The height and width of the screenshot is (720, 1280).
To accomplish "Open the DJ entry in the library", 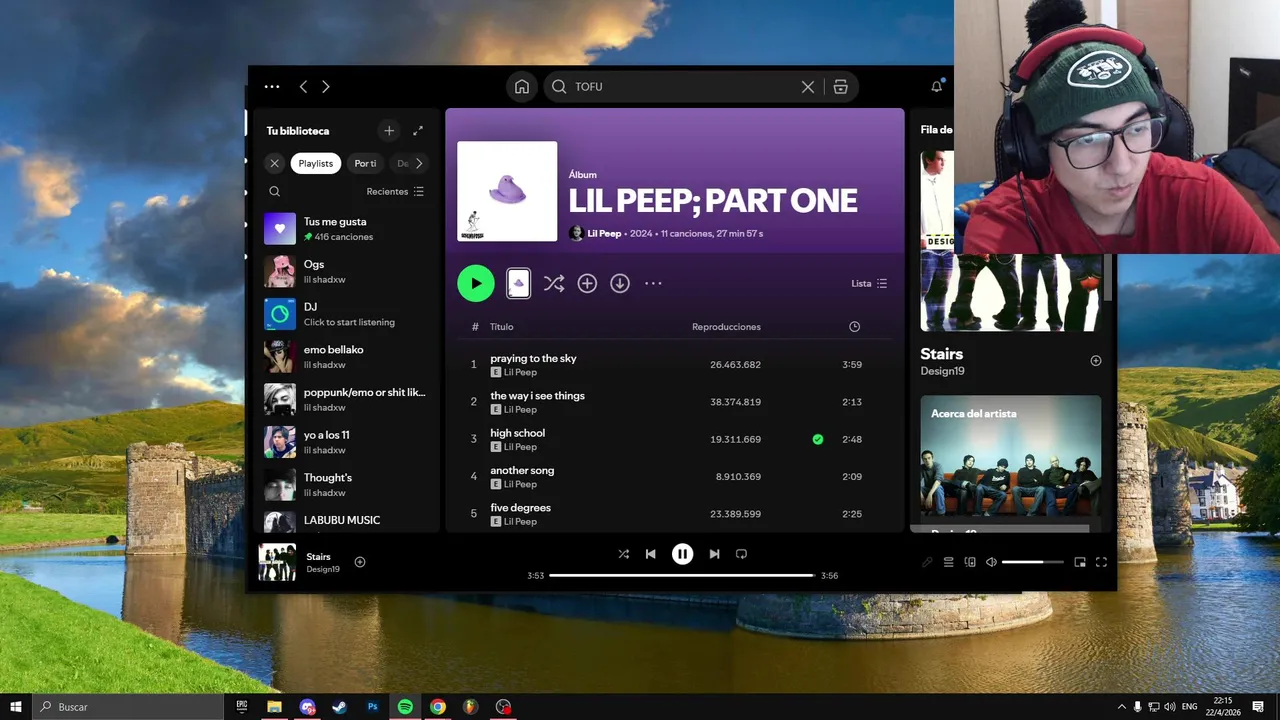I will pyautogui.click(x=346, y=314).
